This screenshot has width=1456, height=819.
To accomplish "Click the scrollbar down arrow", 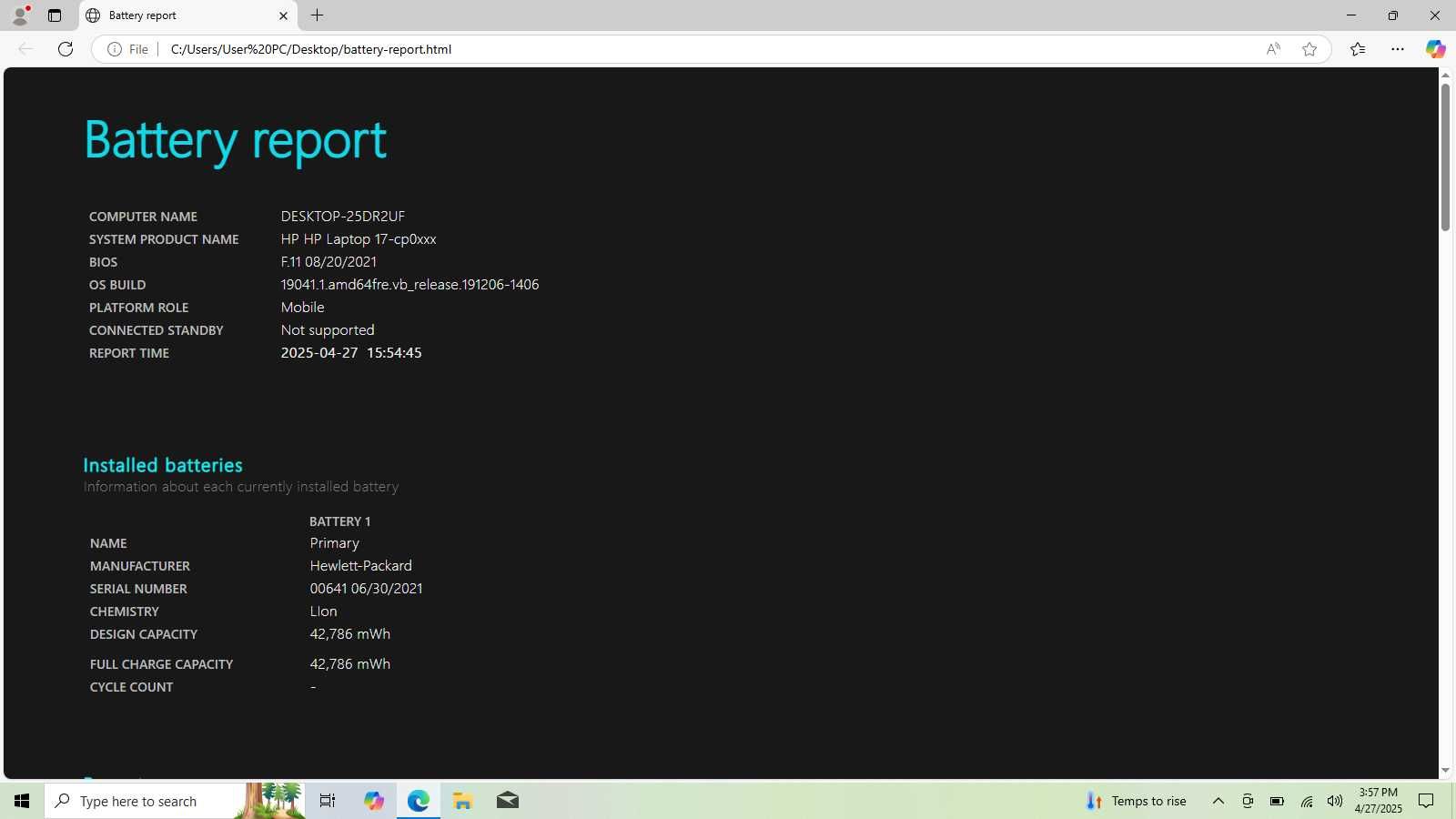I will click(1445, 770).
